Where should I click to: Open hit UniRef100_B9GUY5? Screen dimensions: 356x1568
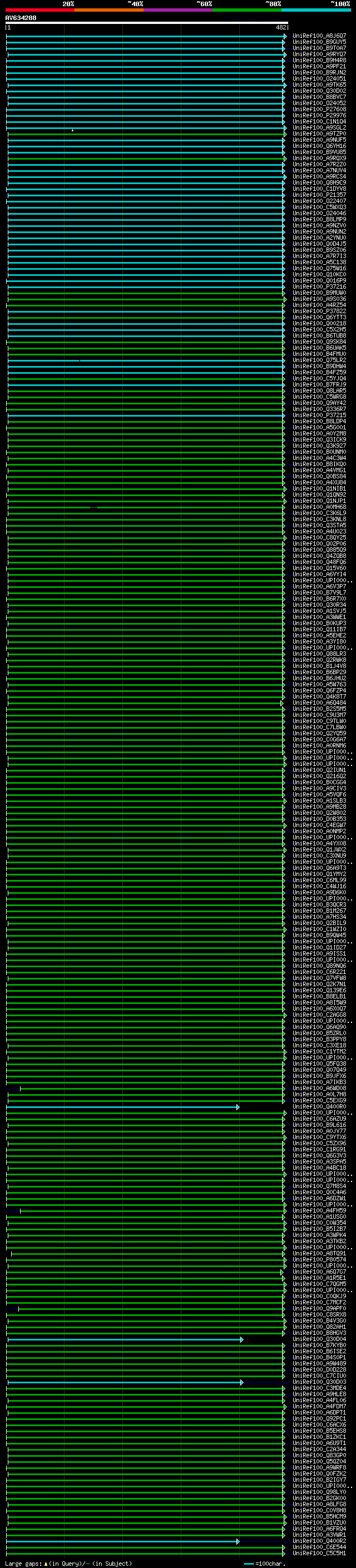319,42
